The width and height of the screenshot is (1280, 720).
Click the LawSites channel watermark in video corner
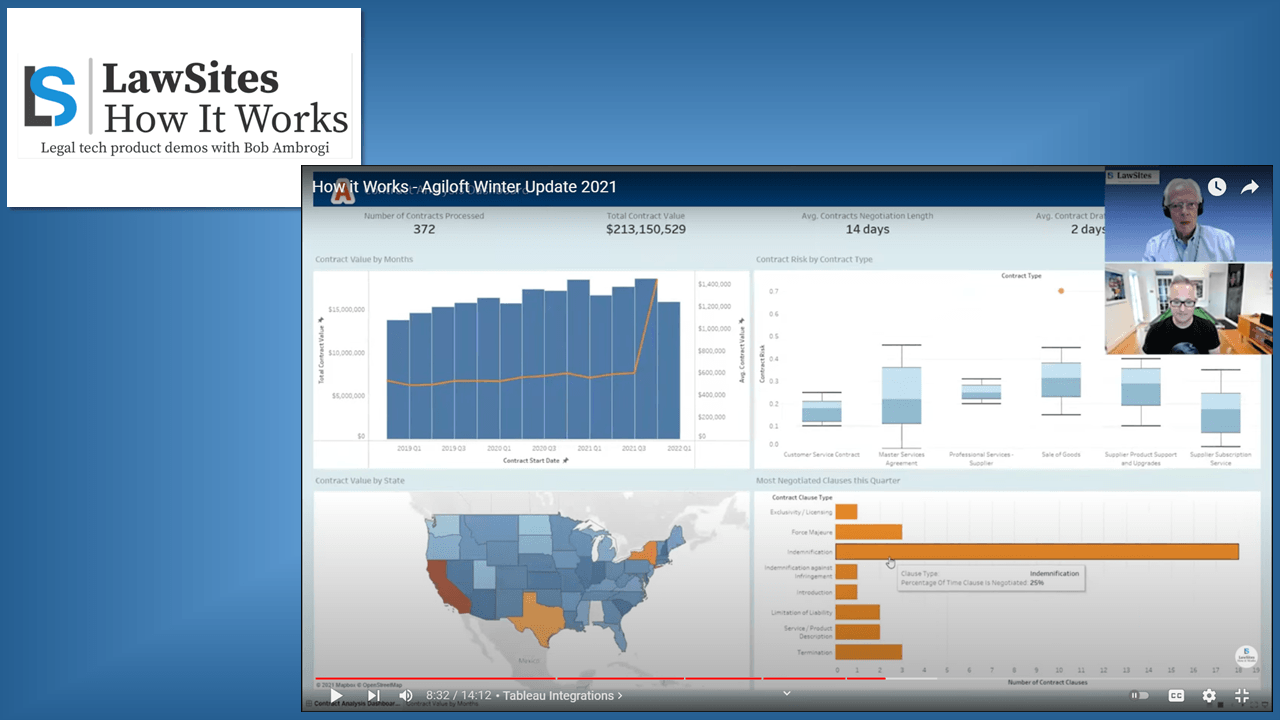(1244, 655)
